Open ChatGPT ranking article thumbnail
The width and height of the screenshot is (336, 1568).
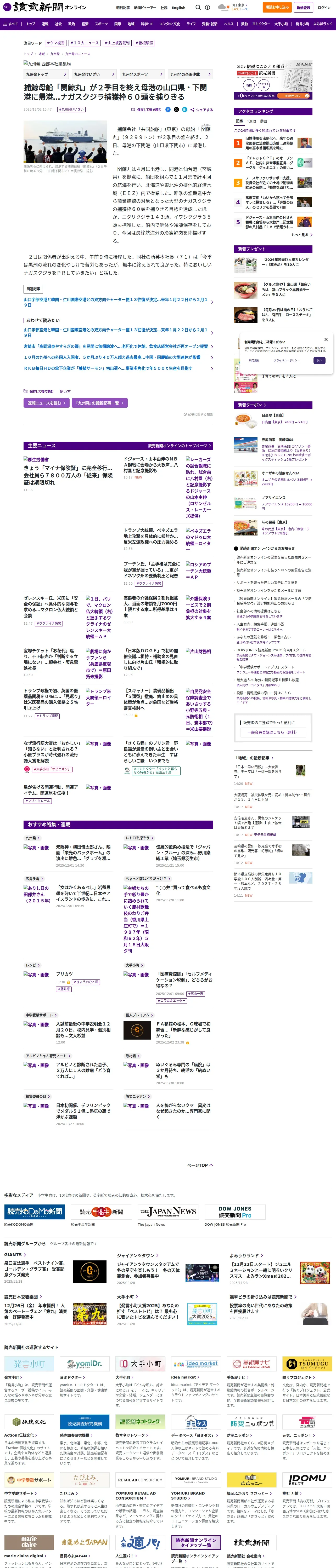(x=305, y=163)
